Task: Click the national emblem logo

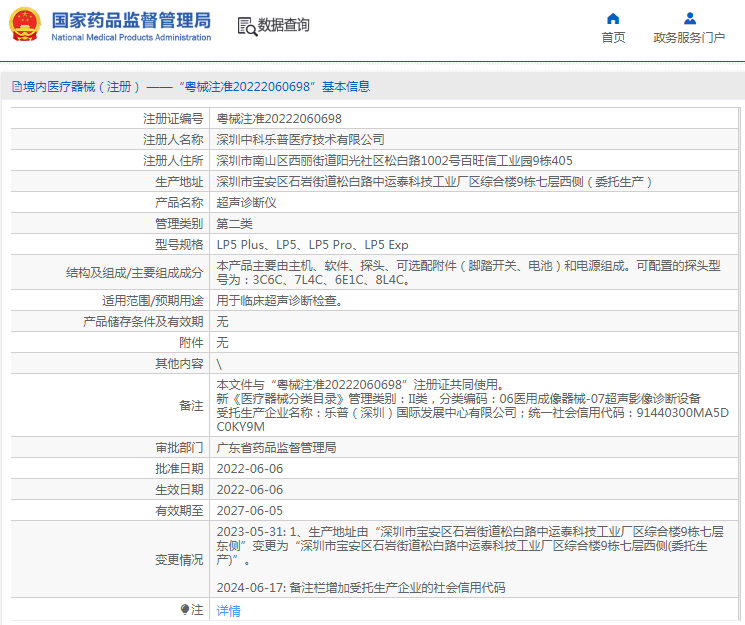Action: tap(25, 25)
